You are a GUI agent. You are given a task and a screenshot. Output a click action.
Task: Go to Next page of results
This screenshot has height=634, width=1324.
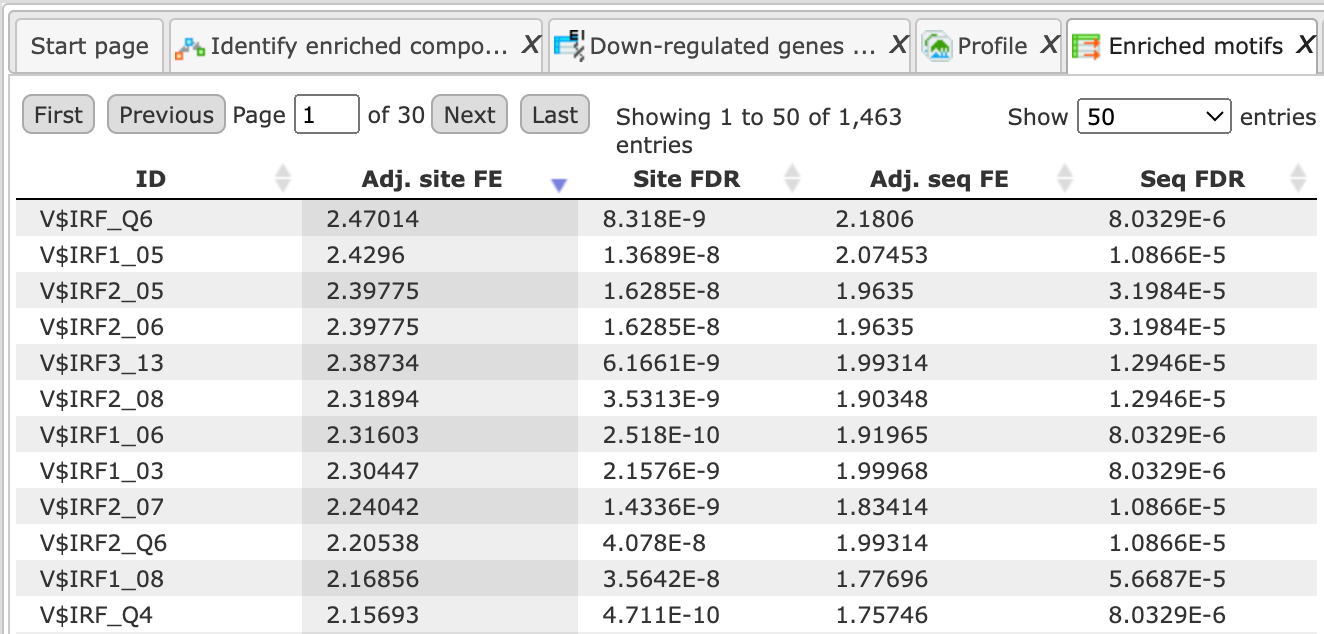click(x=470, y=115)
